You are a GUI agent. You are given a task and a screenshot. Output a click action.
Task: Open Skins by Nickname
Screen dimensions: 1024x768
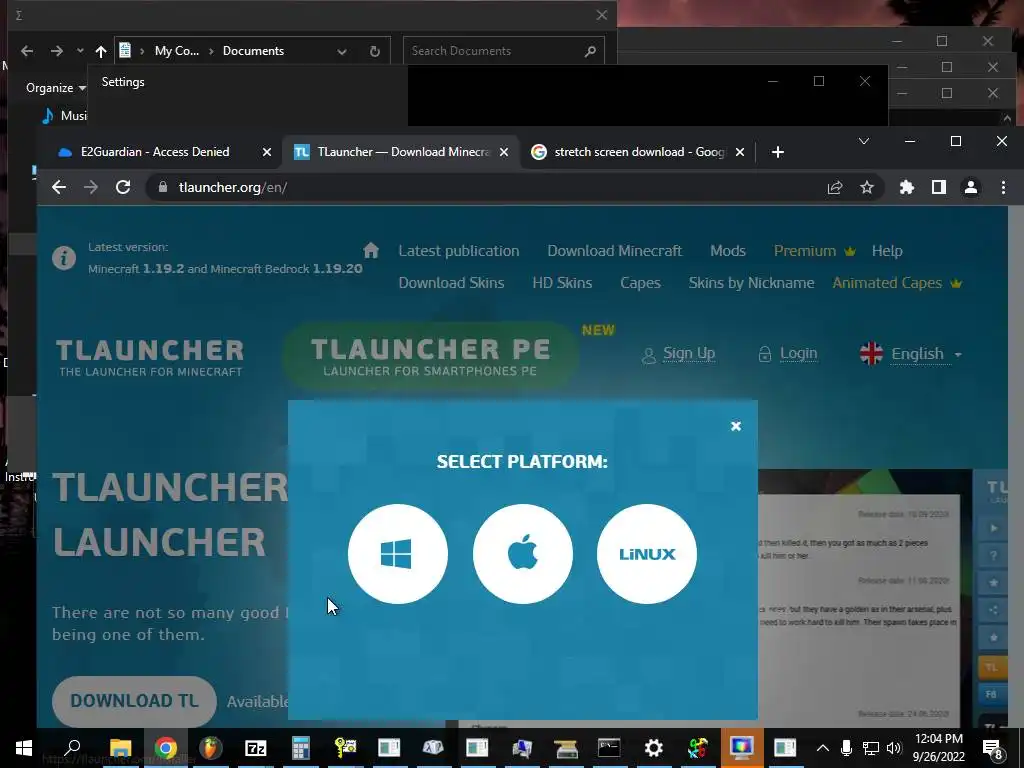point(751,283)
